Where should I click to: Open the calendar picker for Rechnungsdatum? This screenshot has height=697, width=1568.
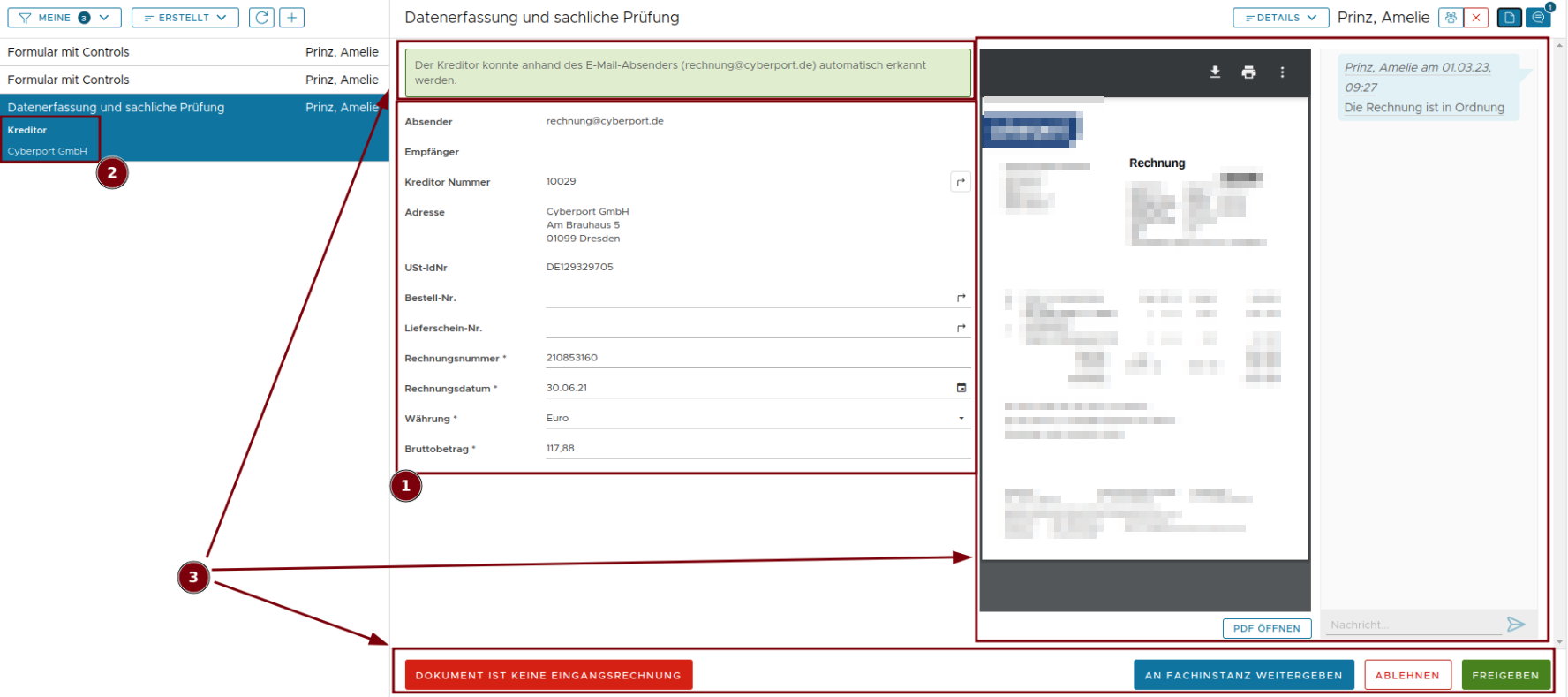961,388
